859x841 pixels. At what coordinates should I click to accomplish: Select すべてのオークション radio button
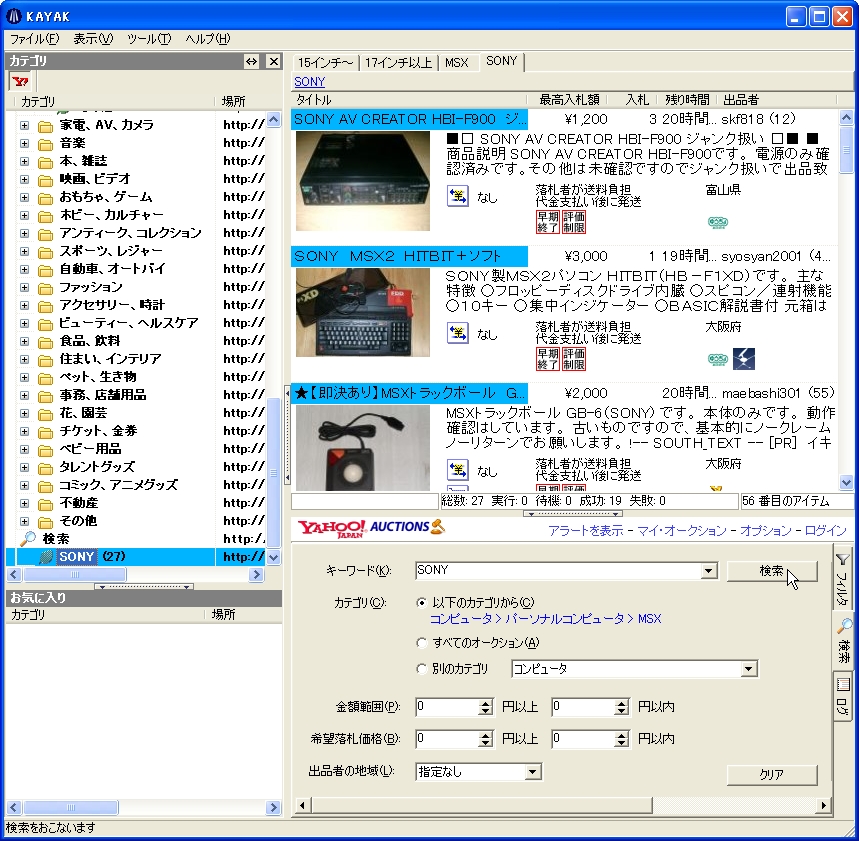pyautogui.click(x=421, y=643)
